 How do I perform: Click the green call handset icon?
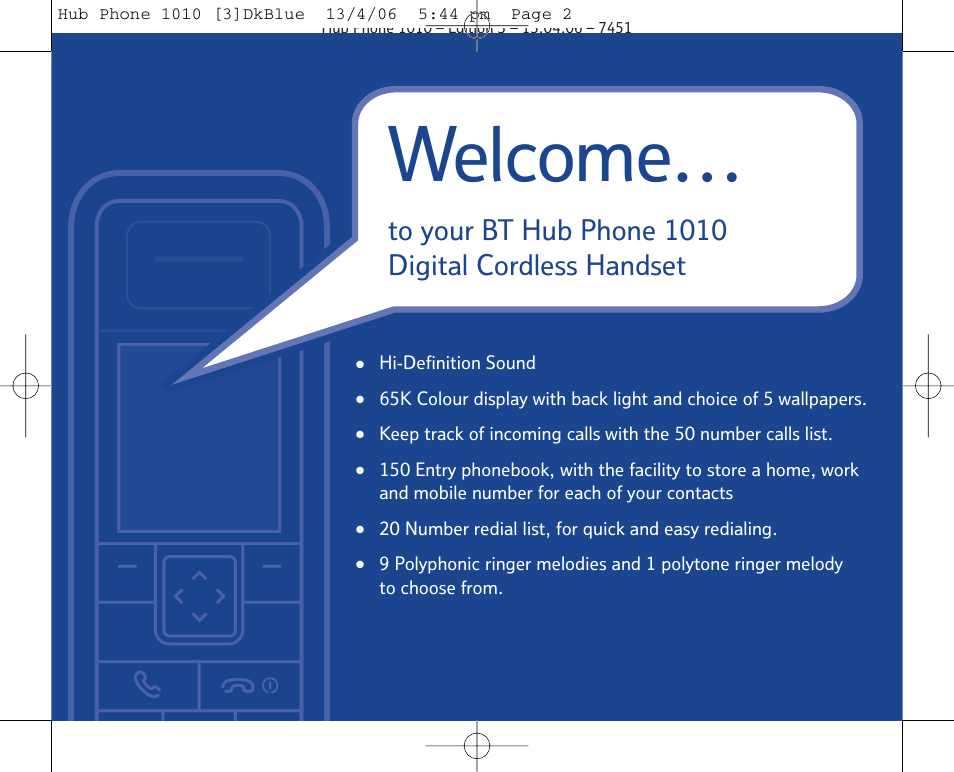pyautogui.click(x=147, y=684)
